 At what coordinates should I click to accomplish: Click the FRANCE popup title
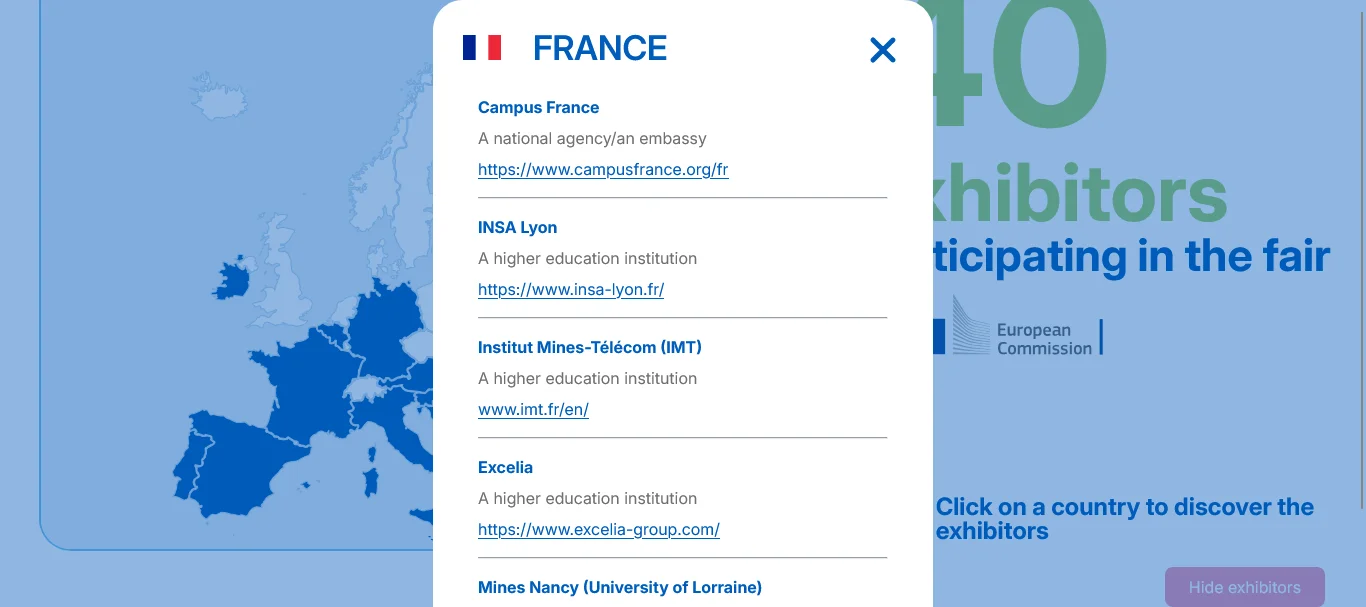coord(599,48)
